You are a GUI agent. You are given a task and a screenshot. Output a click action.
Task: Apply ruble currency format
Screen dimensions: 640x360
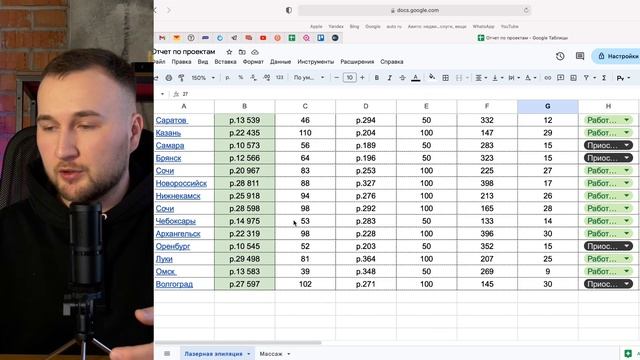tap(227, 78)
